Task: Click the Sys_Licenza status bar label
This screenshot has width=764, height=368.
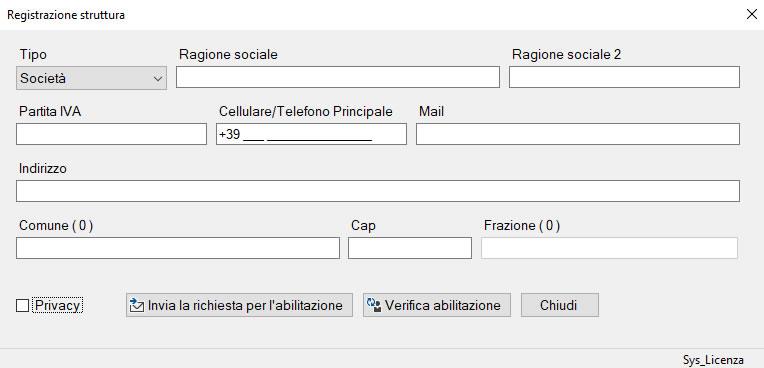Action: pyautogui.click(x=713, y=360)
